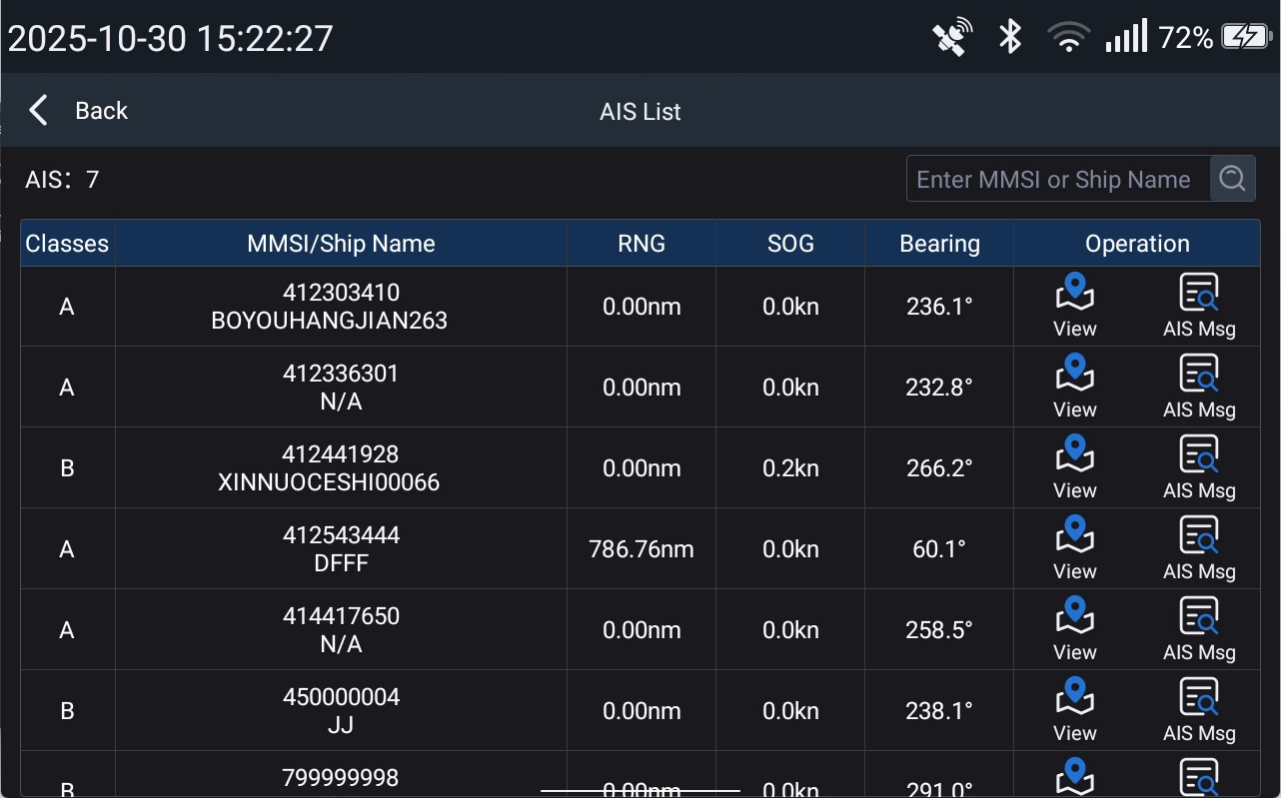Image resolution: width=1283 pixels, height=798 pixels.
Task: View ship JJ on map
Action: click(1075, 711)
